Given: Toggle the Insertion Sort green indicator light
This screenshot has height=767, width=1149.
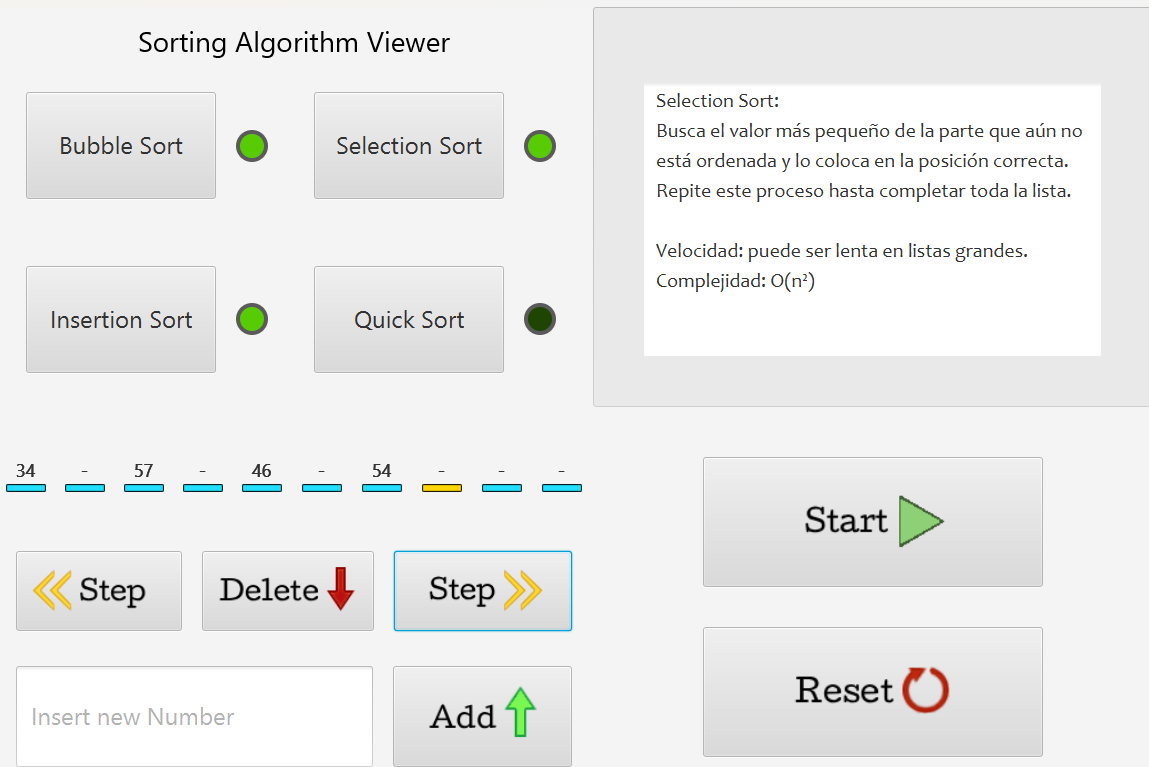Looking at the screenshot, I should 252,319.
